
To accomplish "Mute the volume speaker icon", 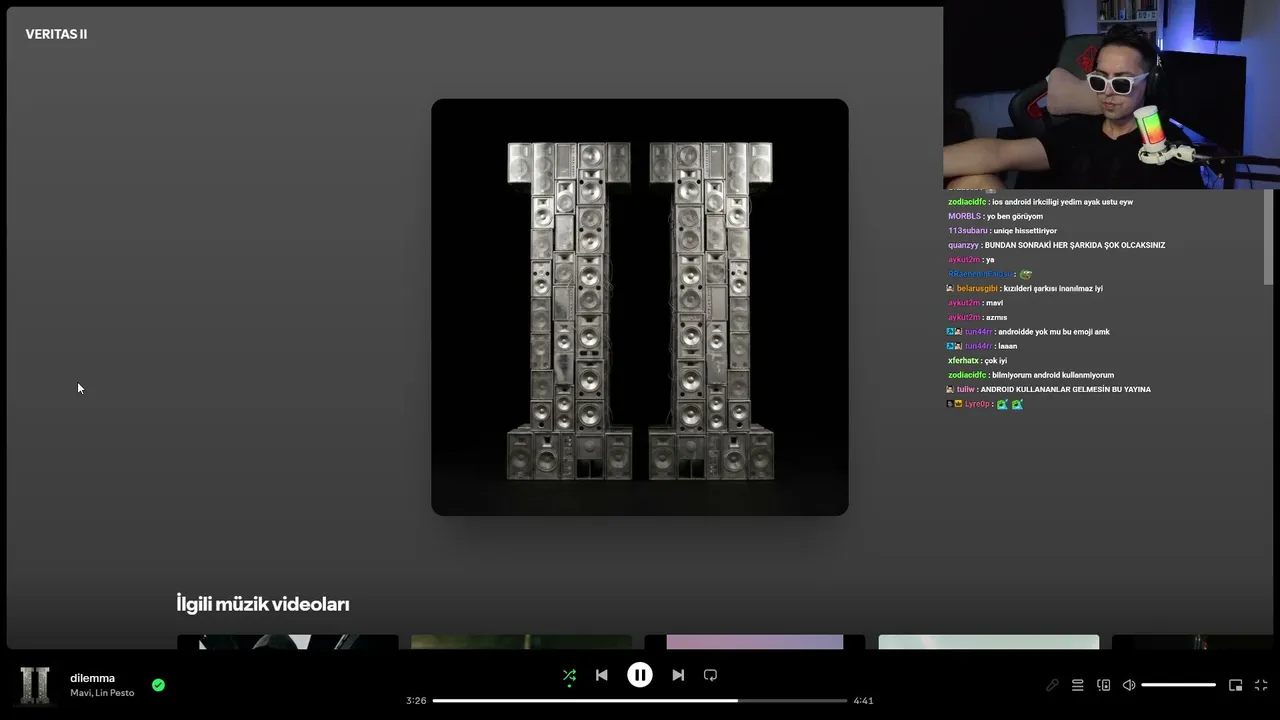I will point(1129,685).
